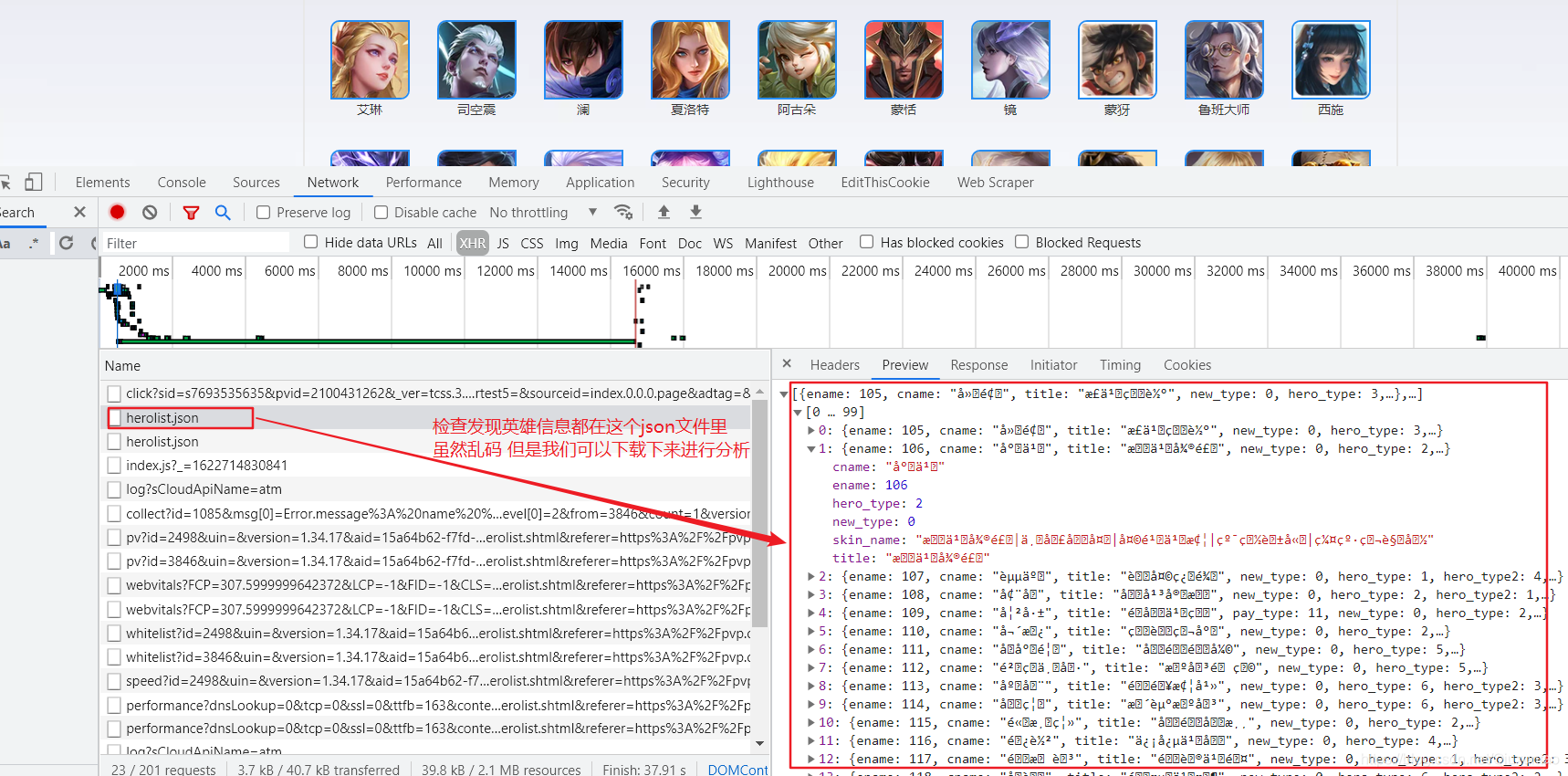Toggle regex search option icon

point(35,243)
